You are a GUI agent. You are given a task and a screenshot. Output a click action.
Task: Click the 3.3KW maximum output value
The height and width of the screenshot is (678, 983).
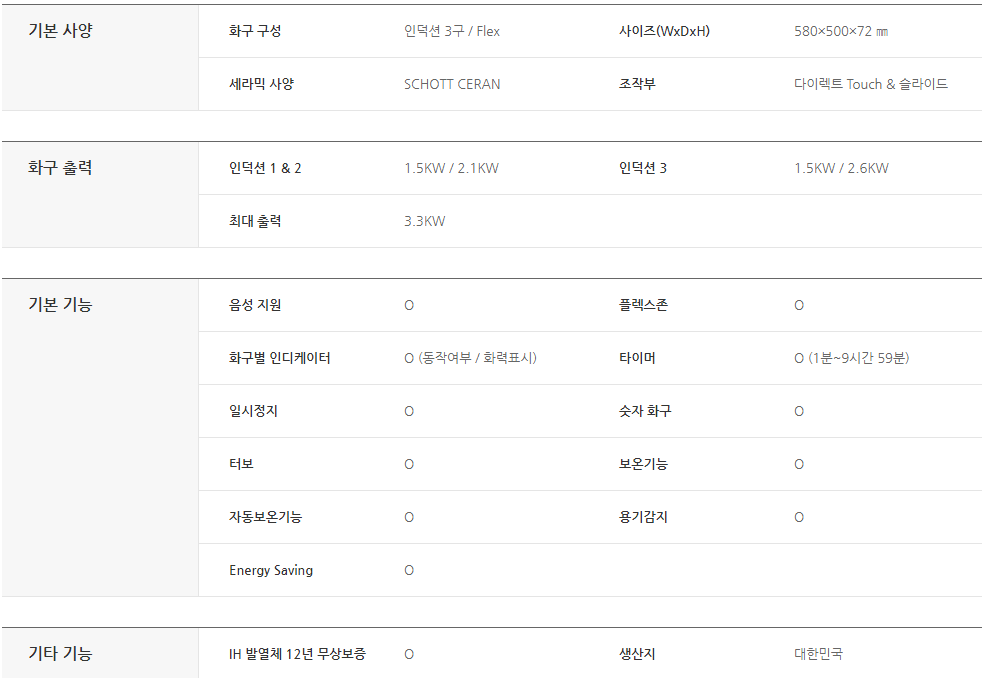(424, 221)
